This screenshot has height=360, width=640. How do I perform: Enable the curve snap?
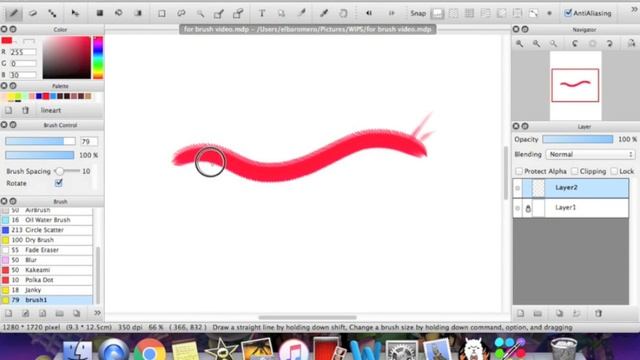point(533,13)
